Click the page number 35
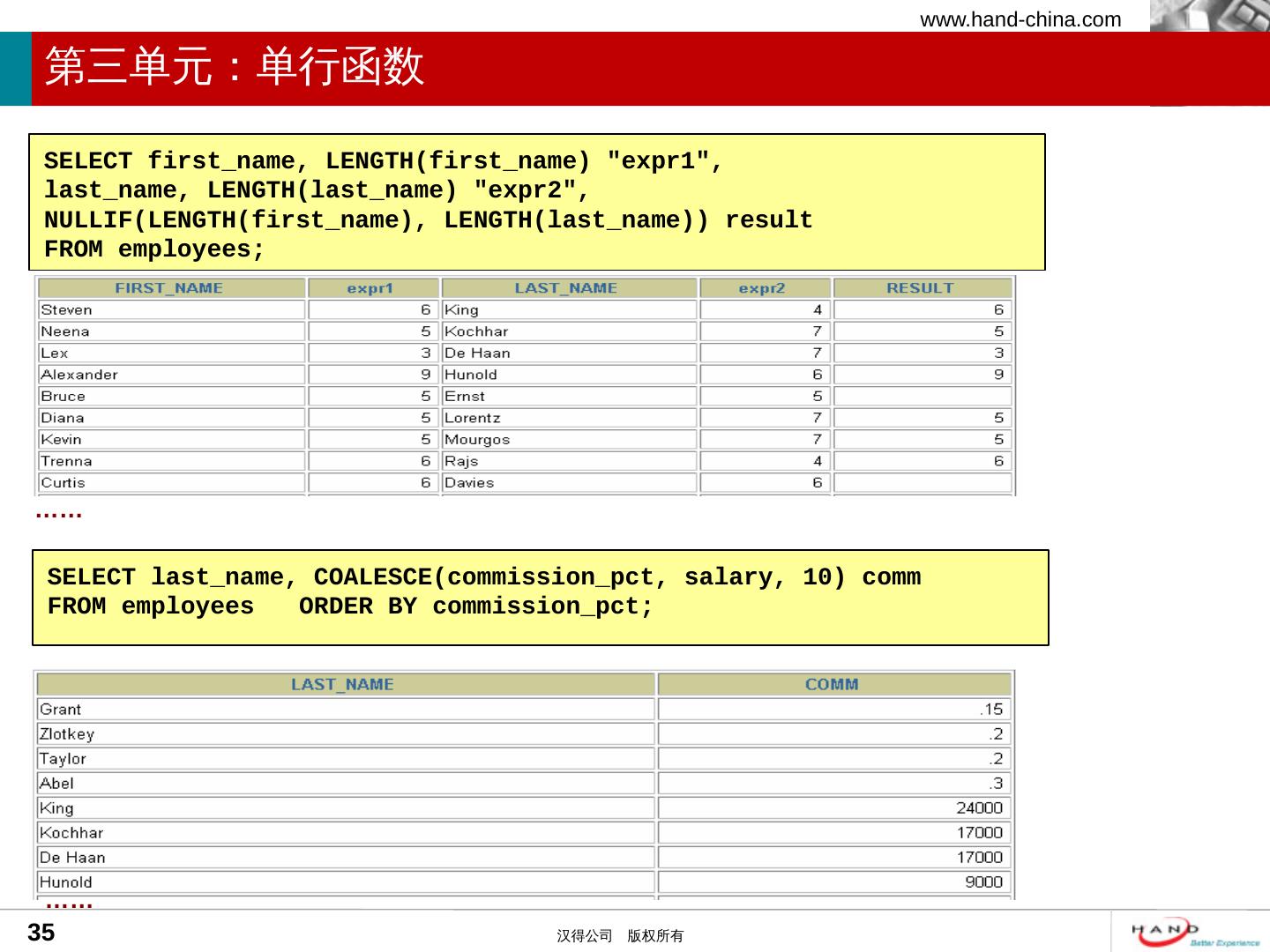Viewport: 1270px width, 952px height. tap(41, 933)
